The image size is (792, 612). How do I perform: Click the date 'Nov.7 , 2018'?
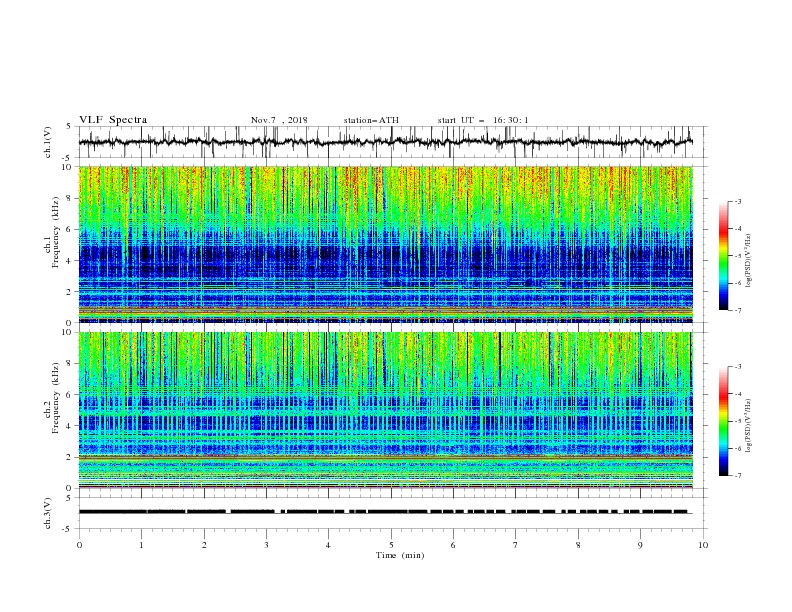279,120
